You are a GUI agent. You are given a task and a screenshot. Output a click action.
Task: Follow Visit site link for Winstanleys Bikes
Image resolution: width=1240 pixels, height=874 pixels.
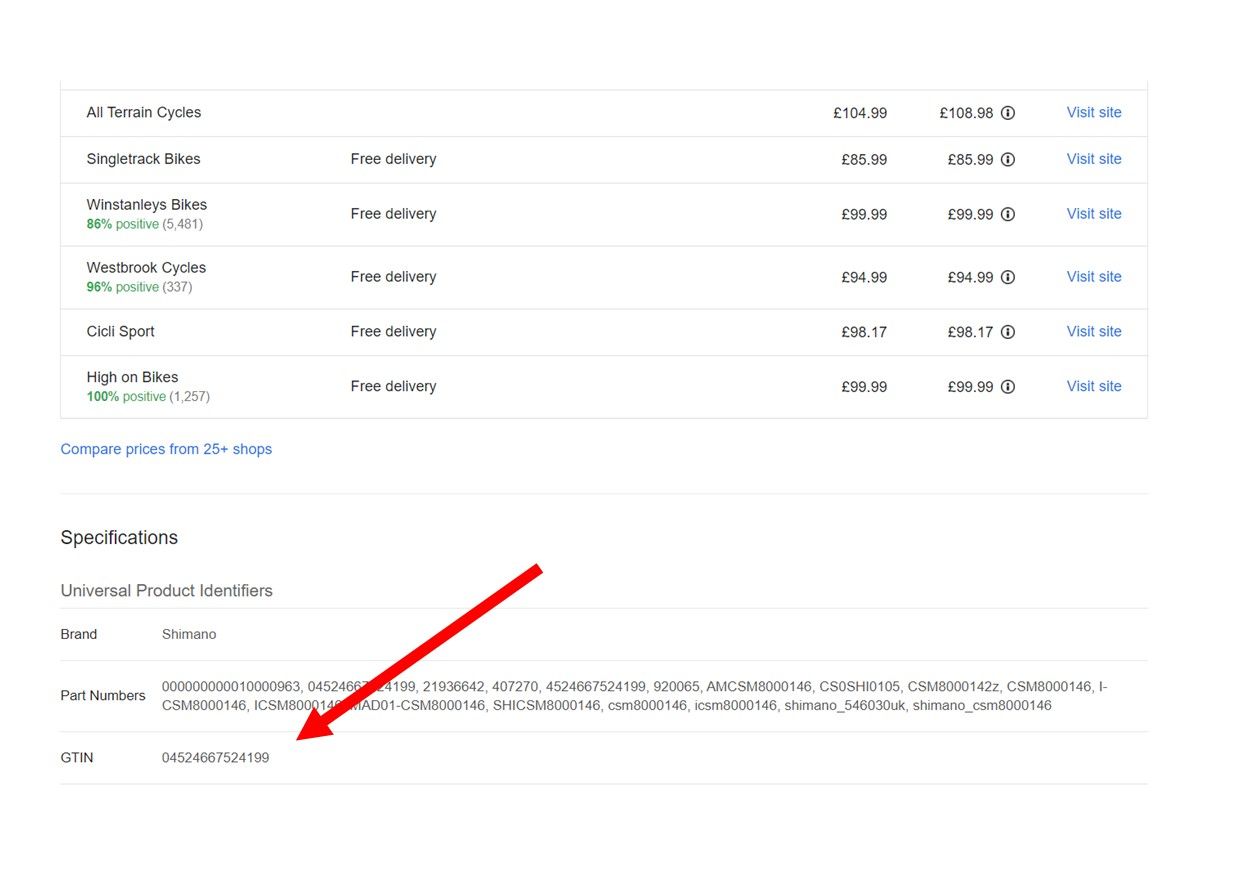[x=1093, y=214]
